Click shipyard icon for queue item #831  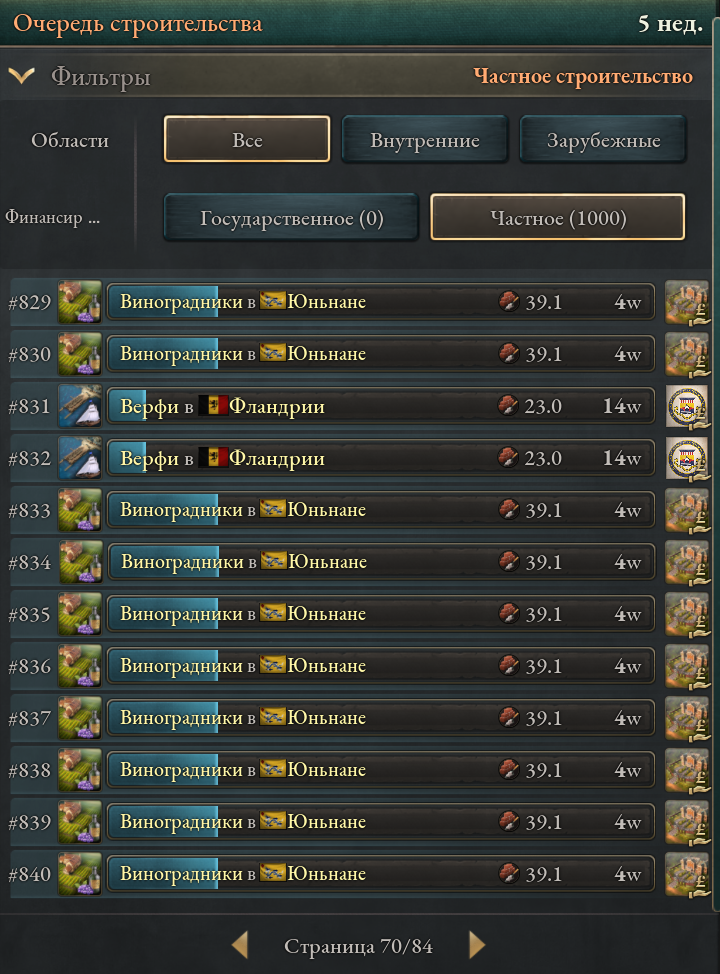click(80, 406)
